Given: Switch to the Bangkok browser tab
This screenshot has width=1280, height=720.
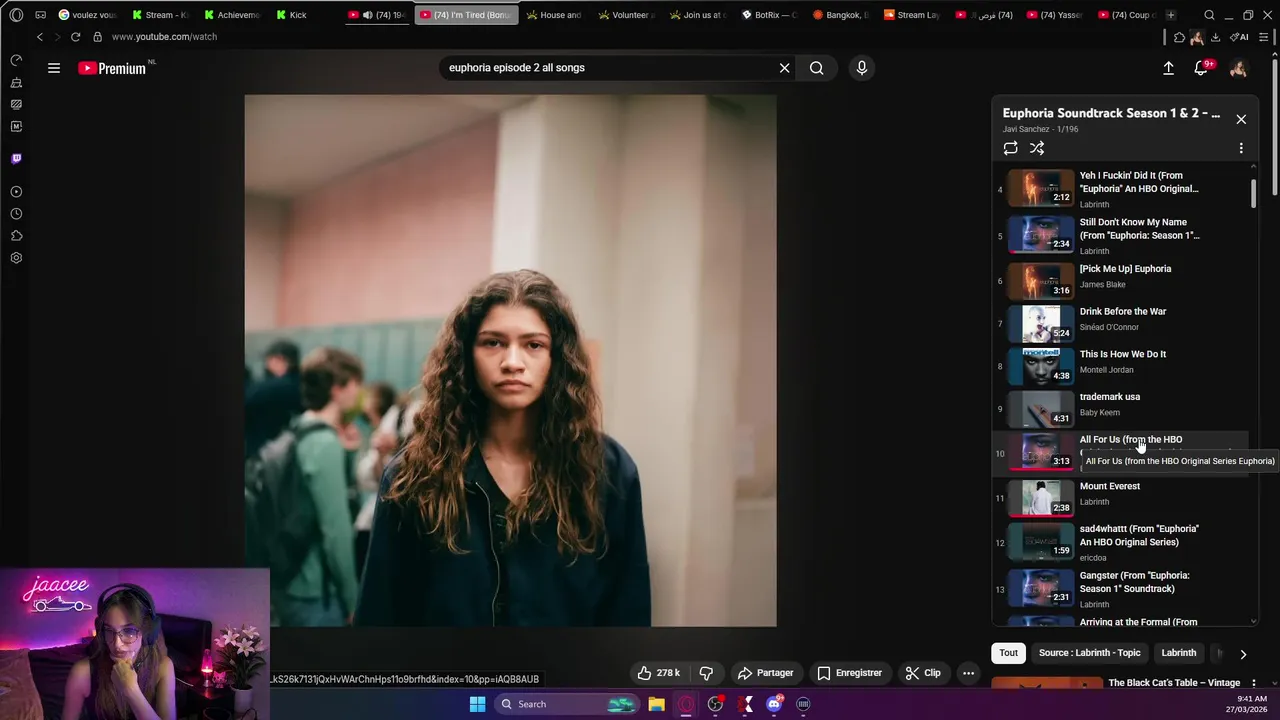Looking at the screenshot, I should click(x=841, y=15).
